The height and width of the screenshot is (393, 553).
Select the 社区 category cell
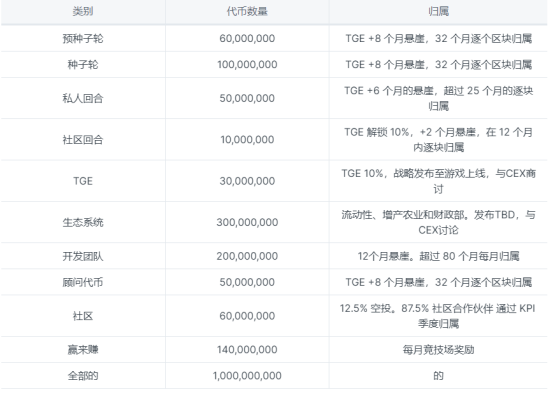click(83, 316)
